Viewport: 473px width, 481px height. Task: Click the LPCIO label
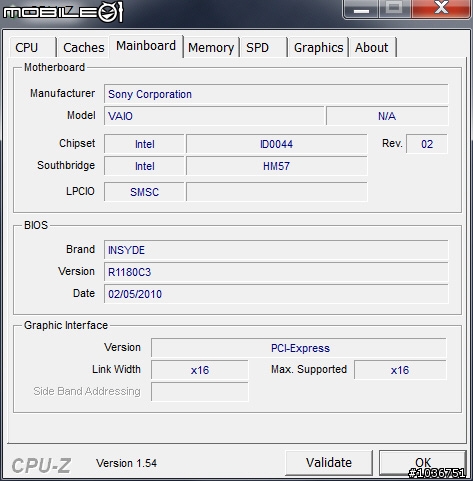(x=80, y=191)
